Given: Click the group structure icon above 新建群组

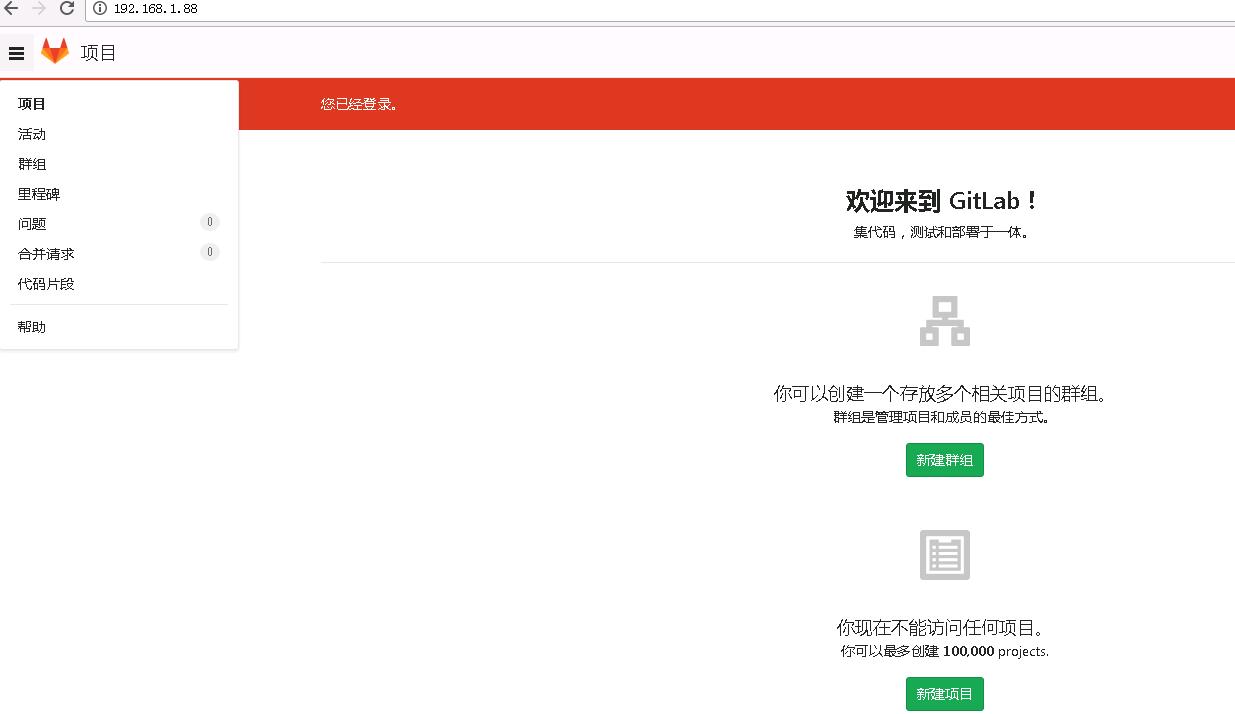Looking at the screenshot, I should point(944,320).
